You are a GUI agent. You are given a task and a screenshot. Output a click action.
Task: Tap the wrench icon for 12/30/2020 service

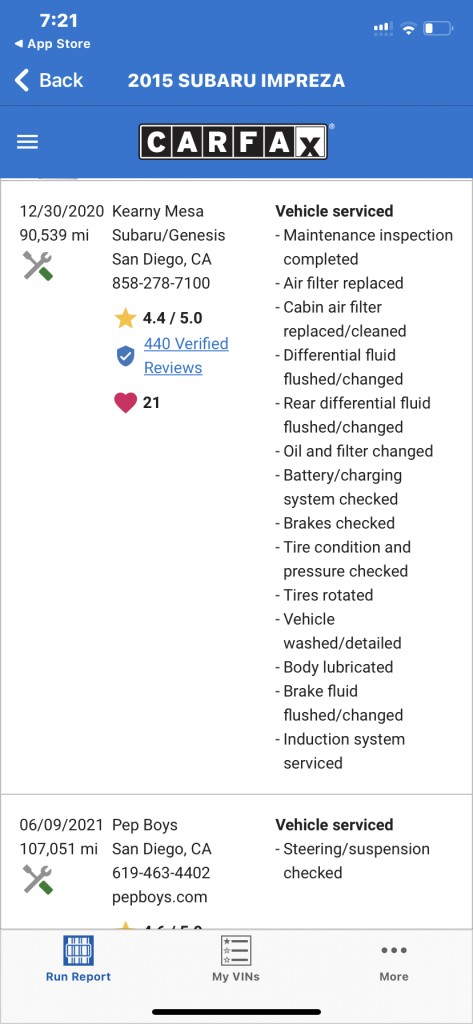click(x=37, y=266)
